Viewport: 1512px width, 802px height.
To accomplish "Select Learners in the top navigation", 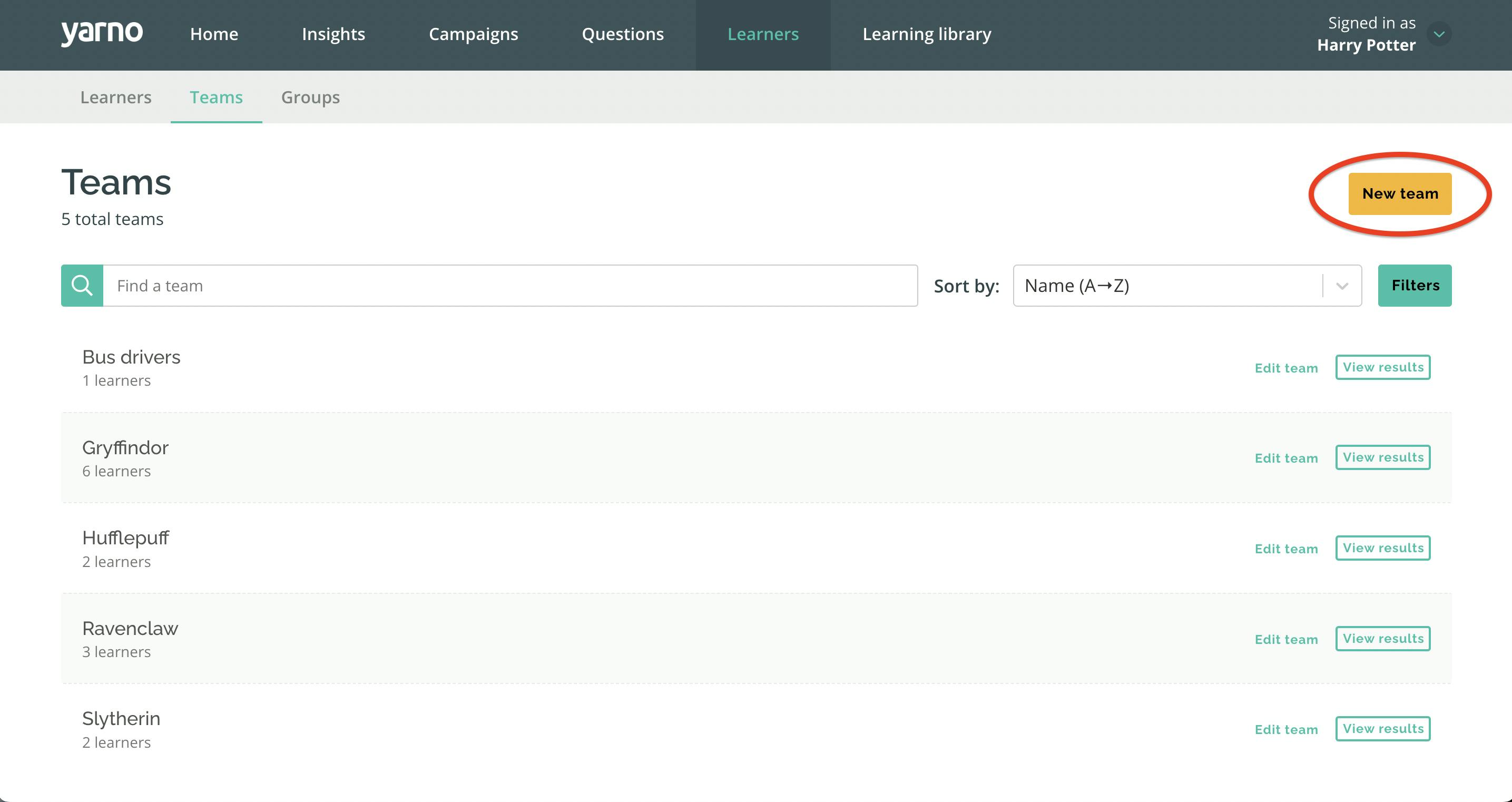I will tap(763, 34).
